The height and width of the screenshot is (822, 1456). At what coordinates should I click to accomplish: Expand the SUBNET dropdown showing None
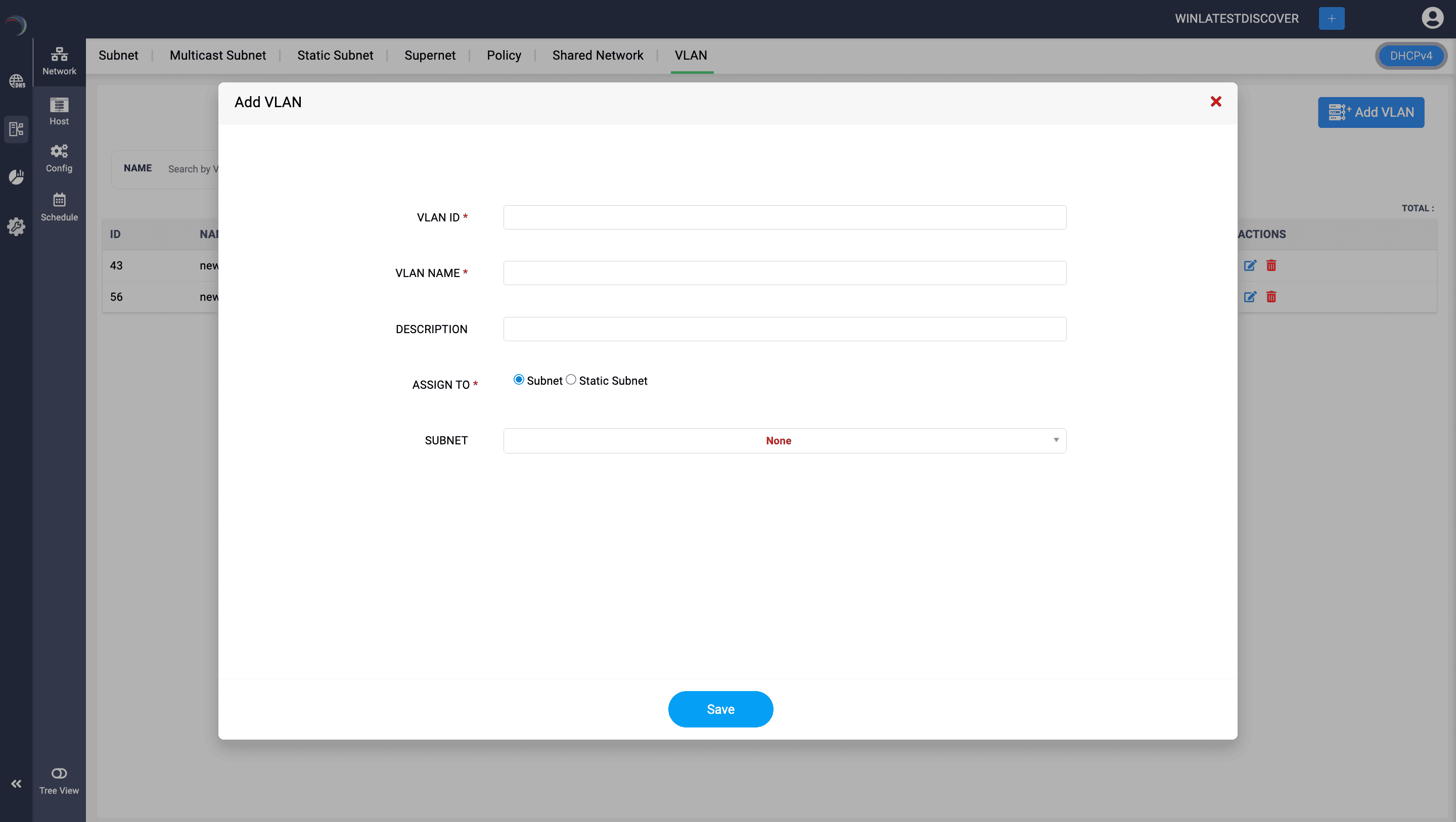(x=778, y=441)
